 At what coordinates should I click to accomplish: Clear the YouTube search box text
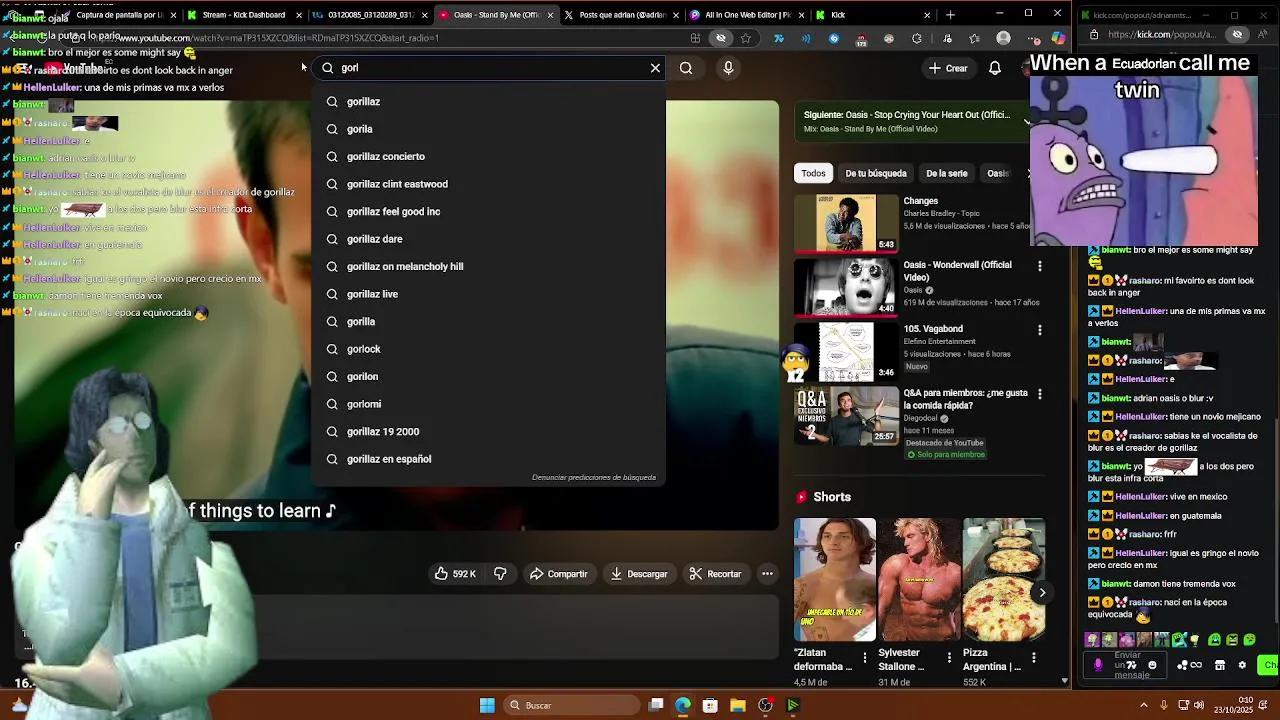(655, 68)
